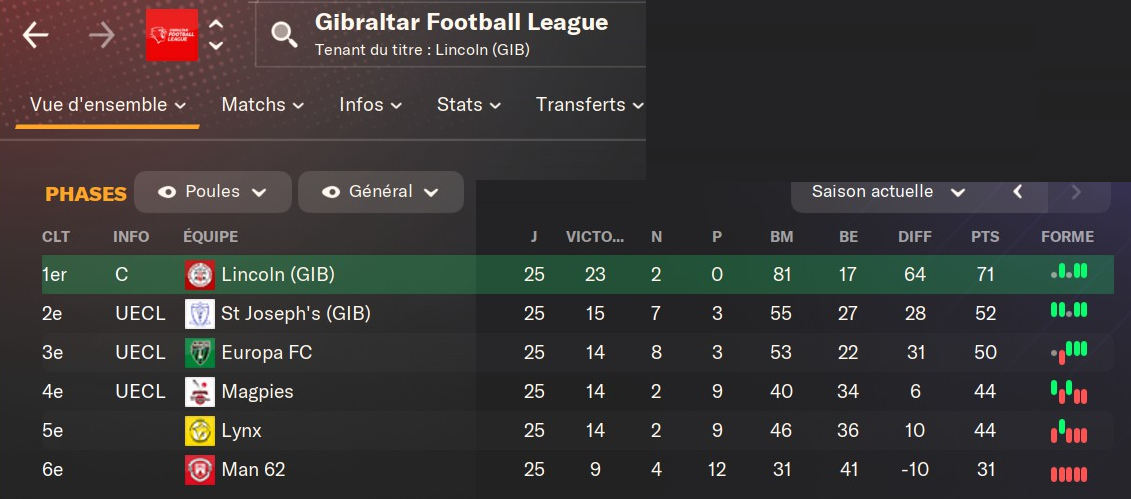
Task: Click the Europa FC club badge
Action: (x=200, y=353)
